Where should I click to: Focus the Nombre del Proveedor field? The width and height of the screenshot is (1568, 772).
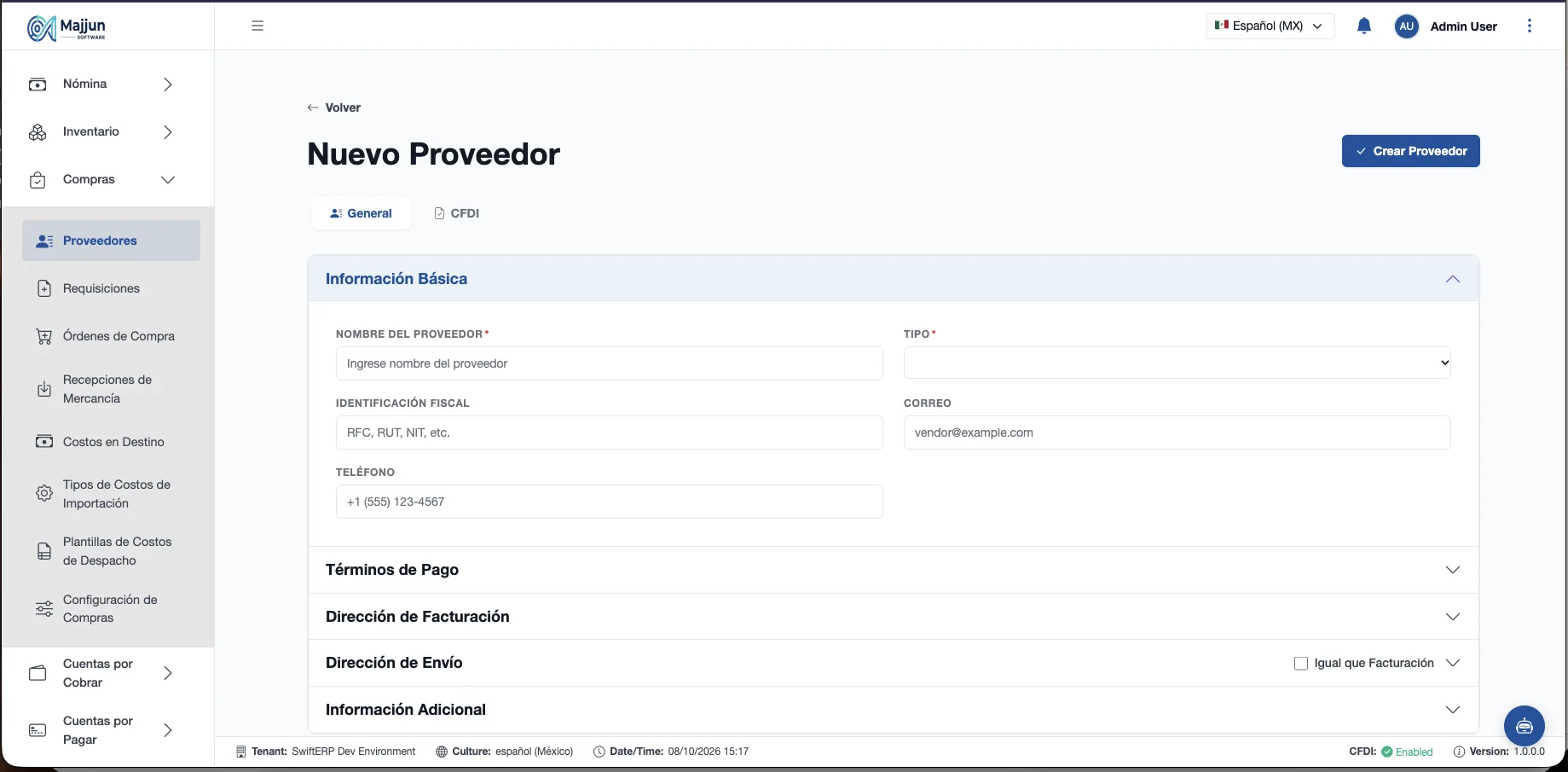pos(610,363)
